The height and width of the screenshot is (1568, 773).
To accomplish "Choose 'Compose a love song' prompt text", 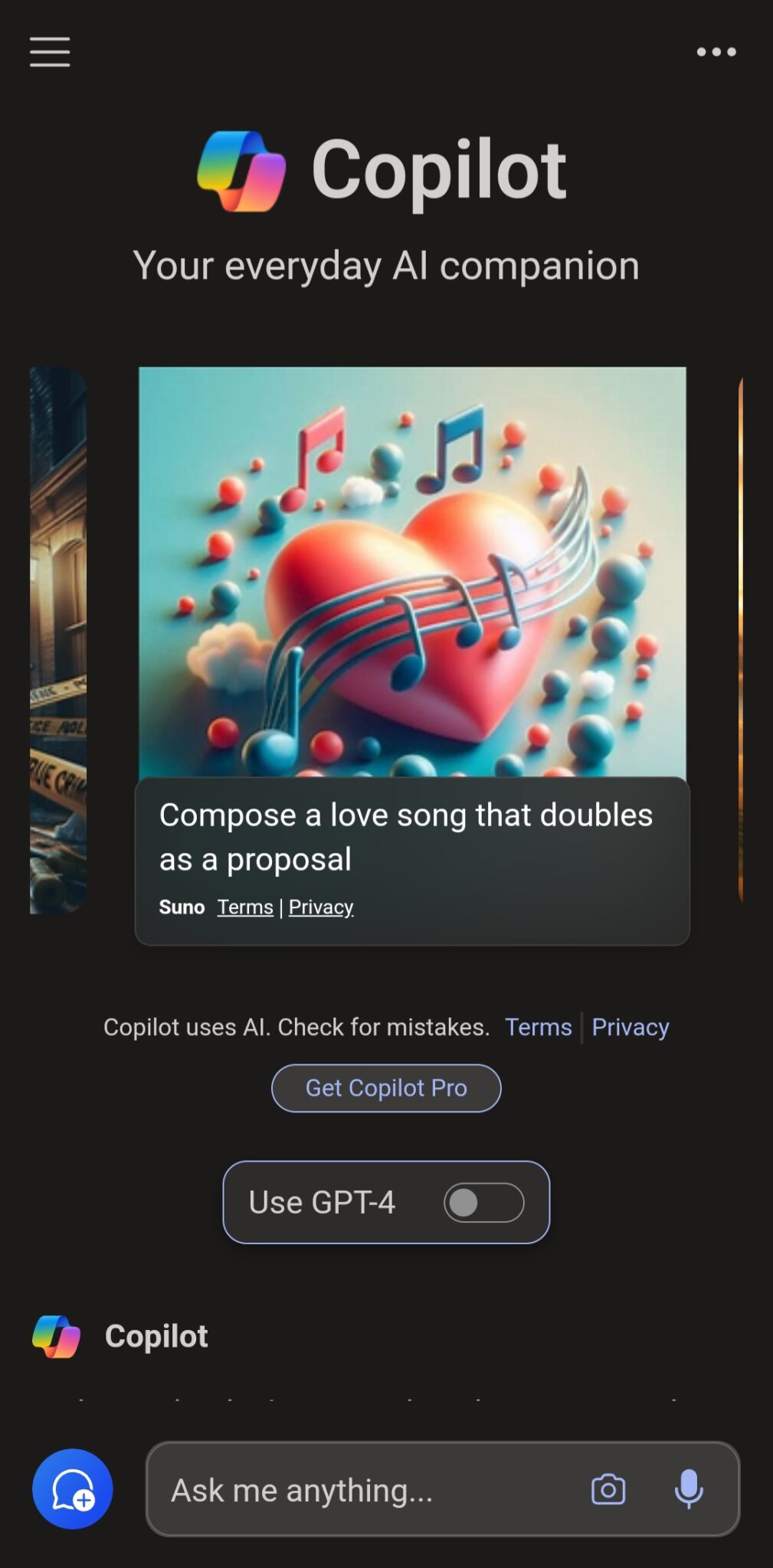I will [x=406, y=837].
